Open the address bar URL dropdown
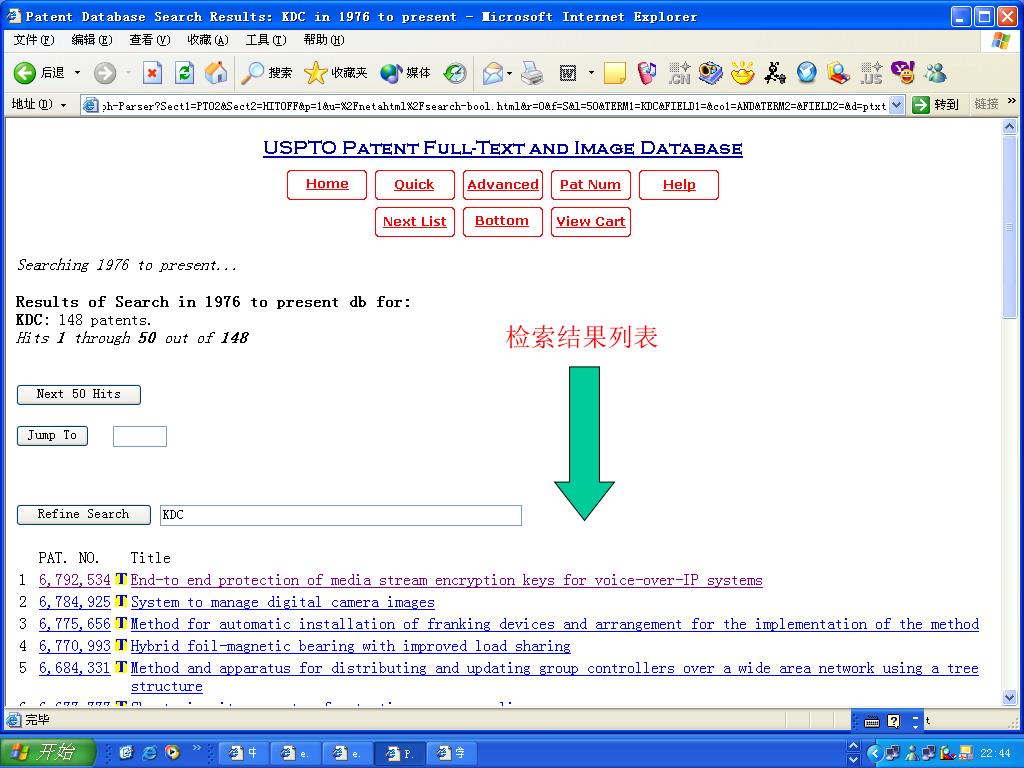The width and height of the screenshot is (1024, 768). pos(897,104)
